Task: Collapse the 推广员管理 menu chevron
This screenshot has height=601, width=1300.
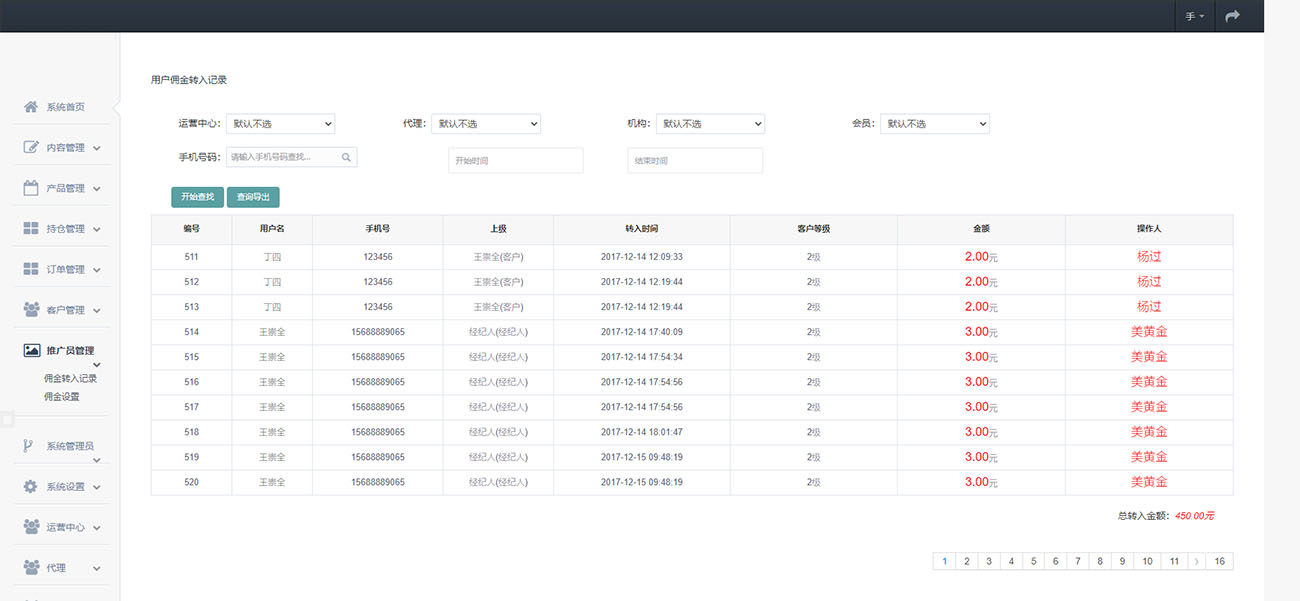Action: (x=97, y=365)
